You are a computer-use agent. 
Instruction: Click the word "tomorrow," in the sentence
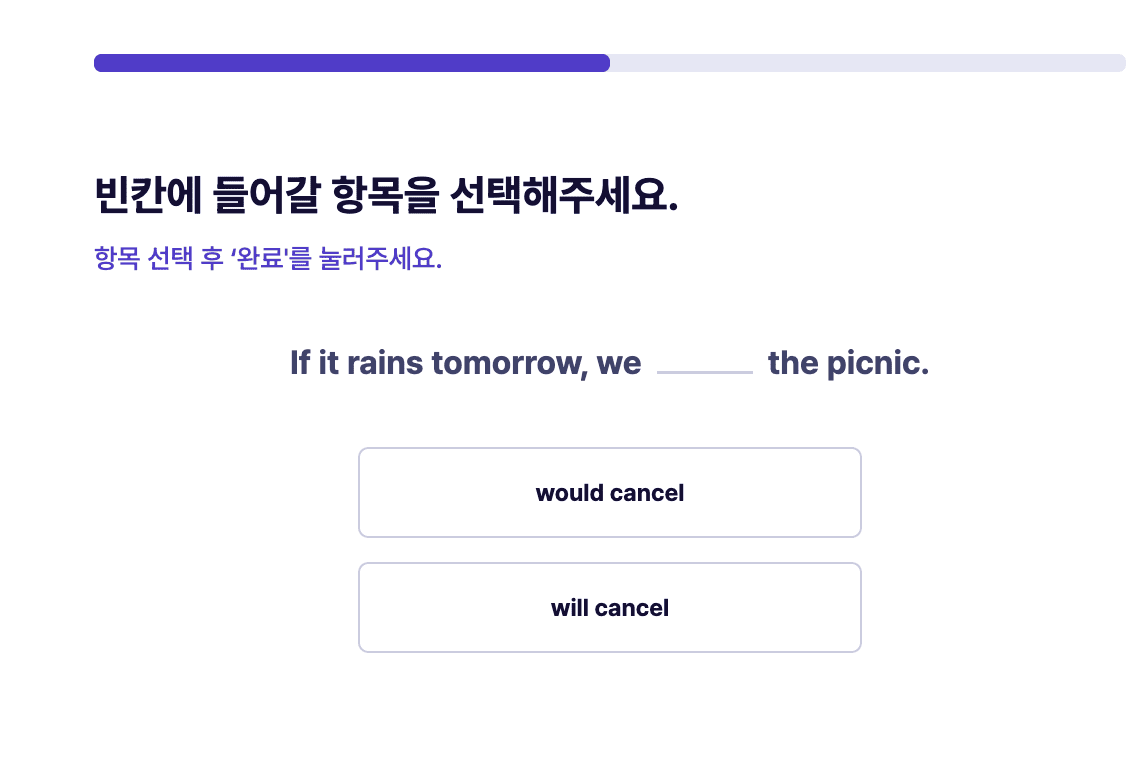[509, 363]
